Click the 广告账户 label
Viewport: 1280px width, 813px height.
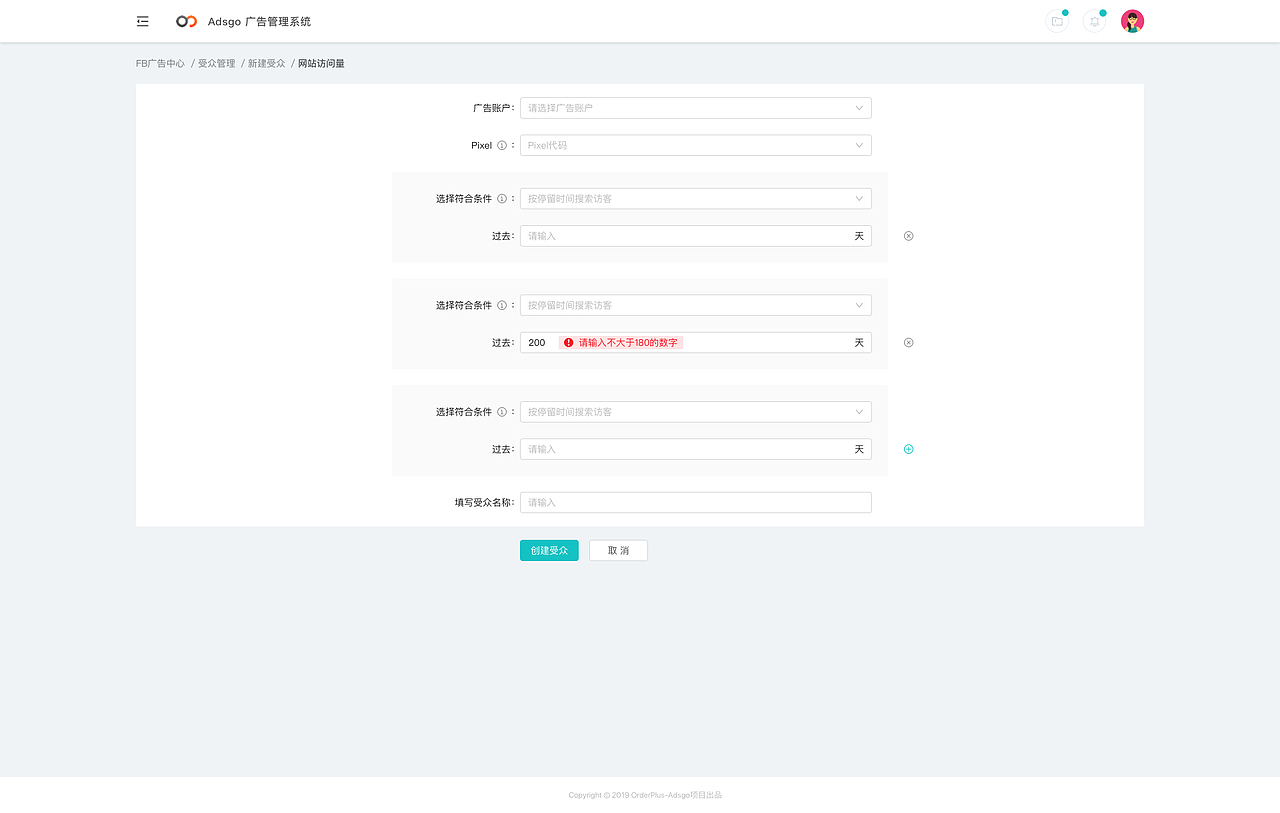(x=493, y=108)
